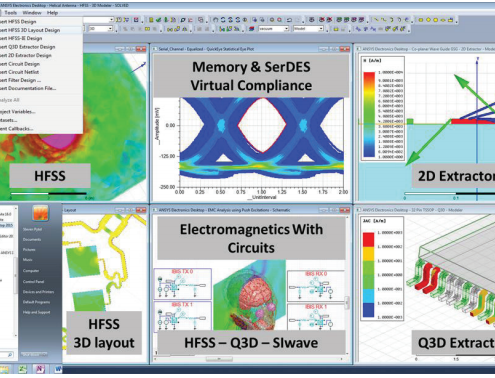Image resolution: width=495 pixels, height=378 pixels.
Task: Click the Start menu search field
Action: point(7,355)
